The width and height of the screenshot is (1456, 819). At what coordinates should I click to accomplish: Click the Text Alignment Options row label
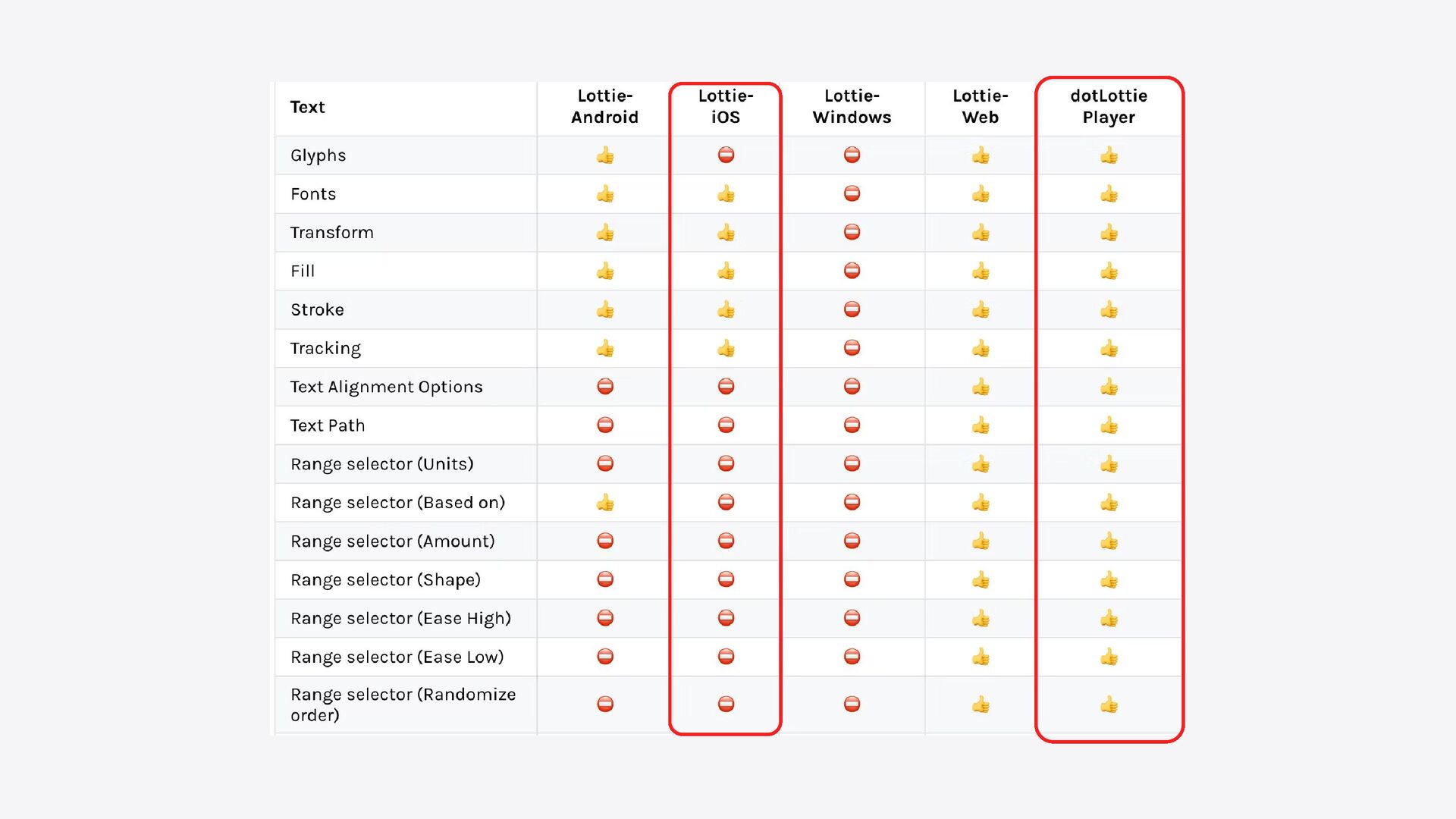(x=386, y=387)
